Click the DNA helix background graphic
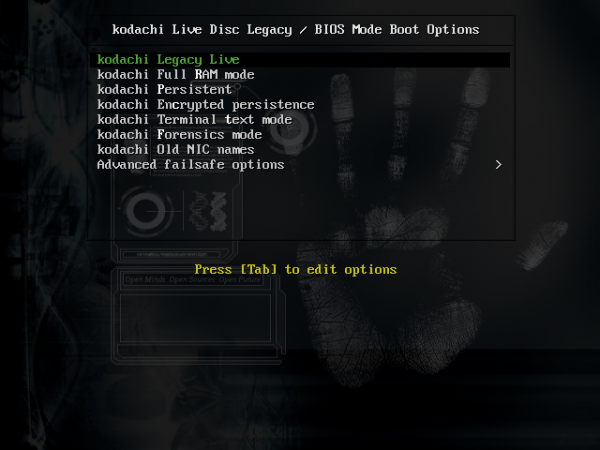The image size is (600, 450). [209, 211]
